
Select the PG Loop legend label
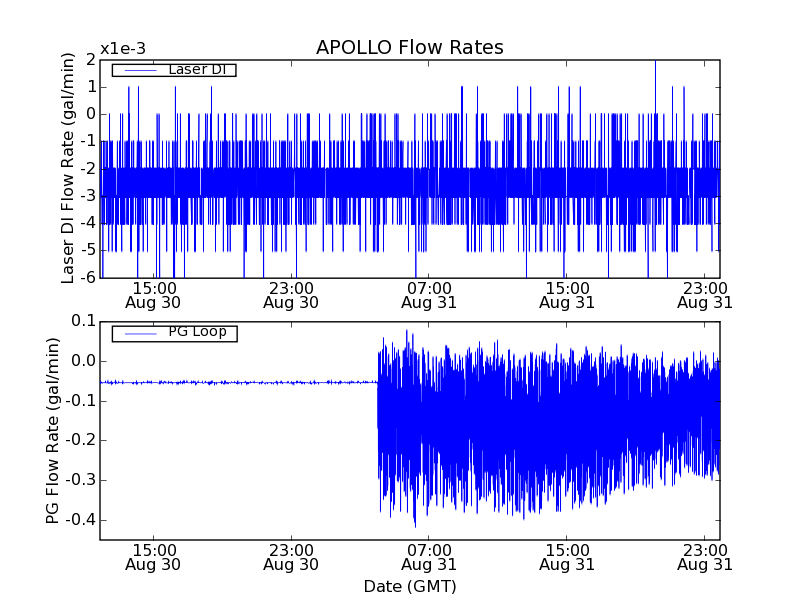click(x=196, y=332)
